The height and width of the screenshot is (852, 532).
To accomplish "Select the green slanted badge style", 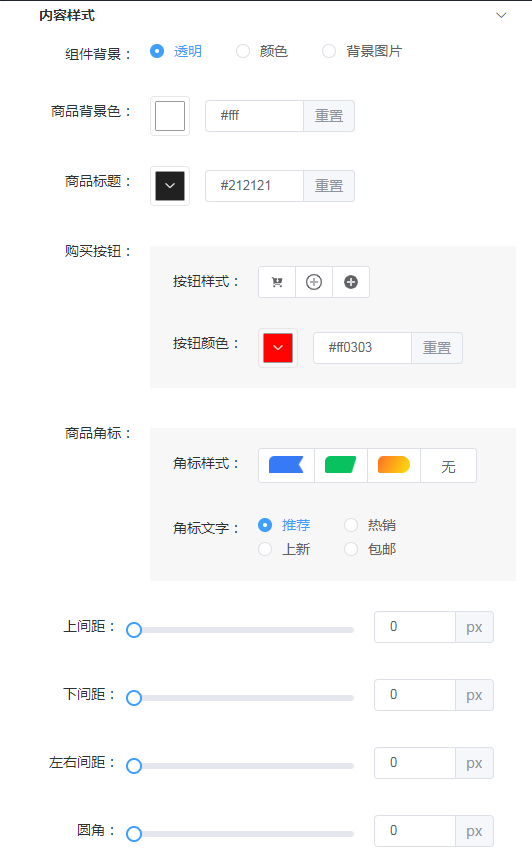I will pos(341,465).
